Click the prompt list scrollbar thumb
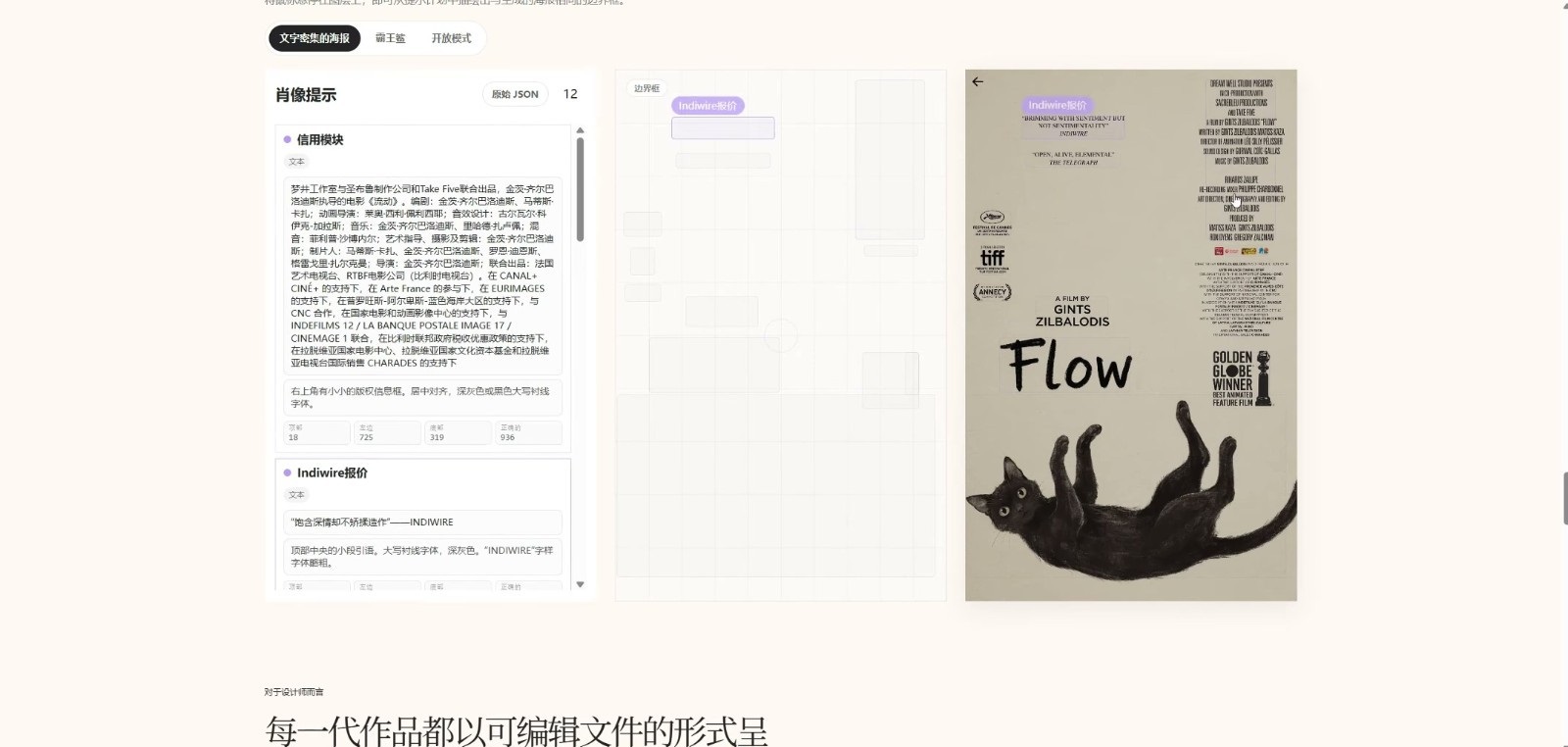The height and width of the screenshot is (747, 1568). click(x=580, y=189)
